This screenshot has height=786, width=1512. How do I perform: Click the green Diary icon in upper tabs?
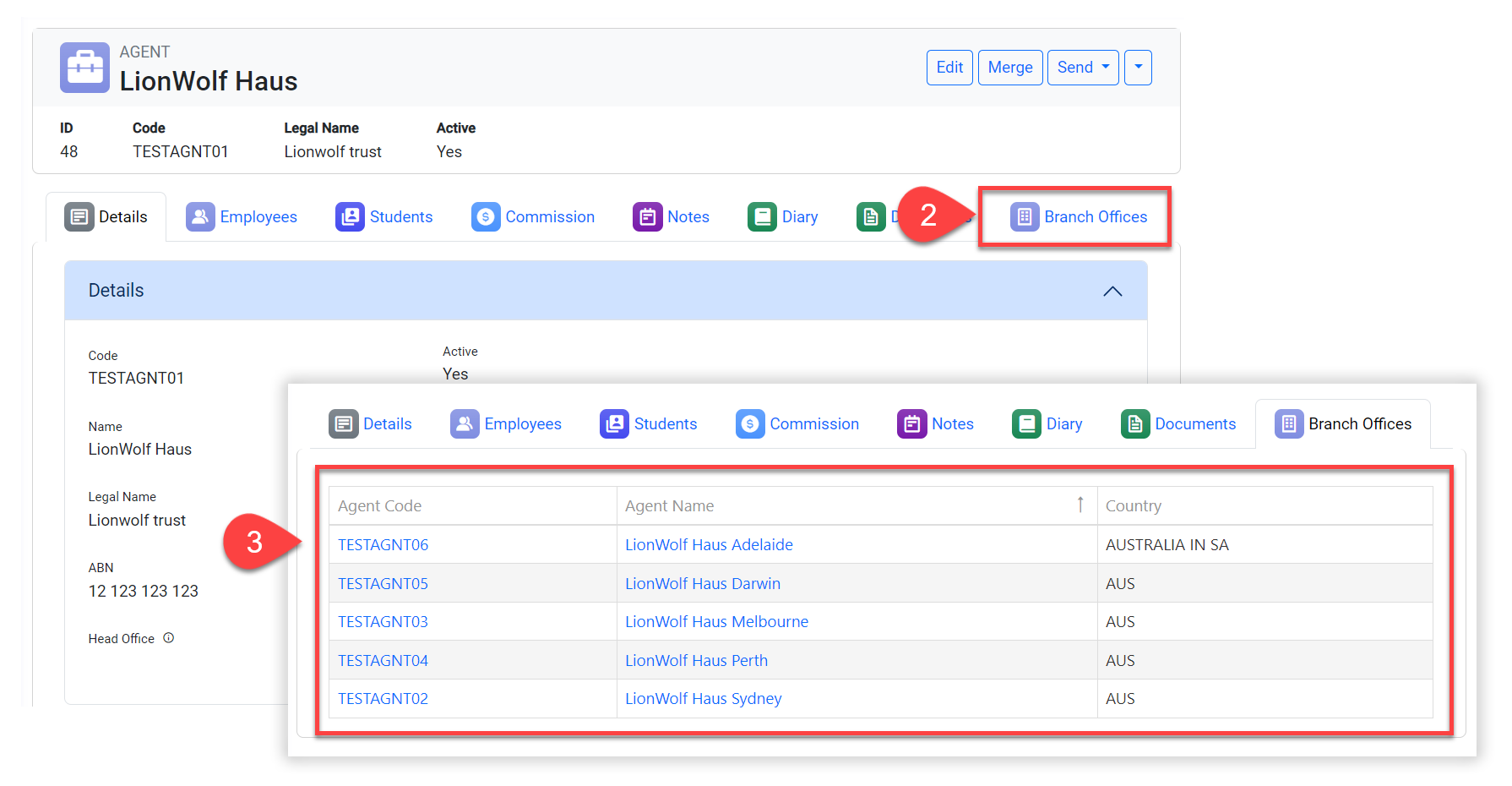[762, 217]
